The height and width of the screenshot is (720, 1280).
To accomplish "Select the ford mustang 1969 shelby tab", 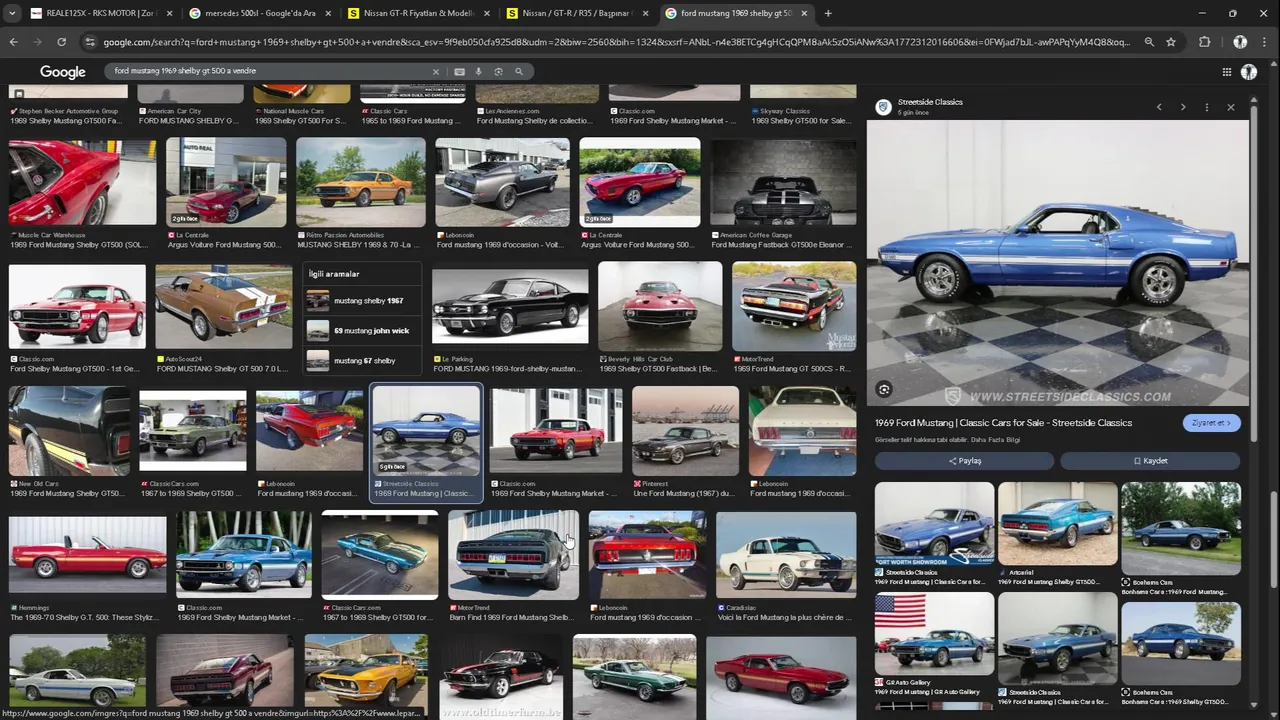I will click(735, 13).
